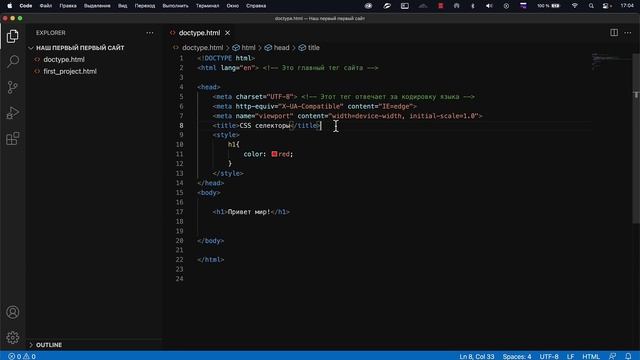Click the title breadcrumb item
This screenshot has width=640, height=360.
tap(313, 48)
